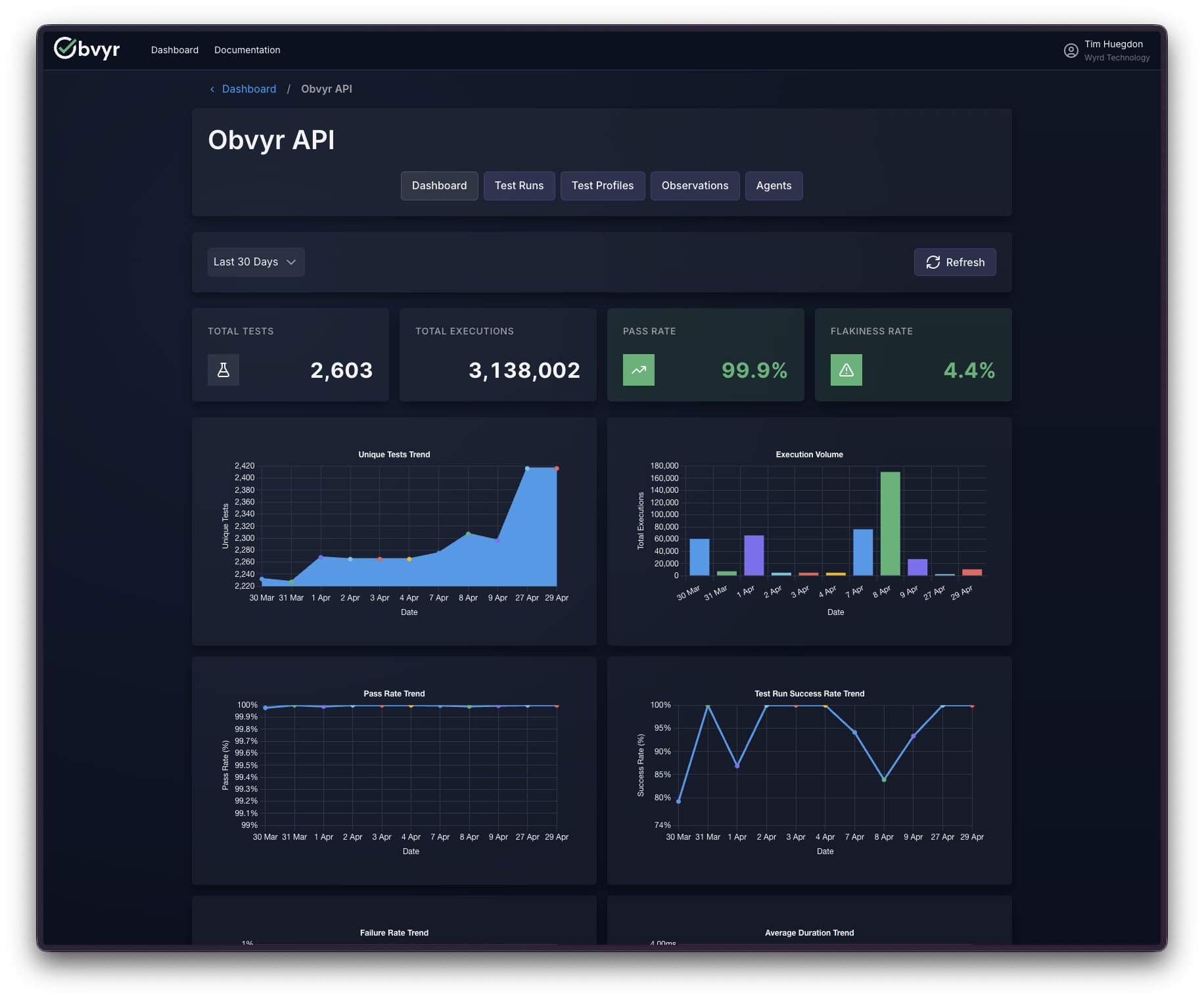Click the 8 Apr point in Unique Tests Trend

click(x=468, y=534)
